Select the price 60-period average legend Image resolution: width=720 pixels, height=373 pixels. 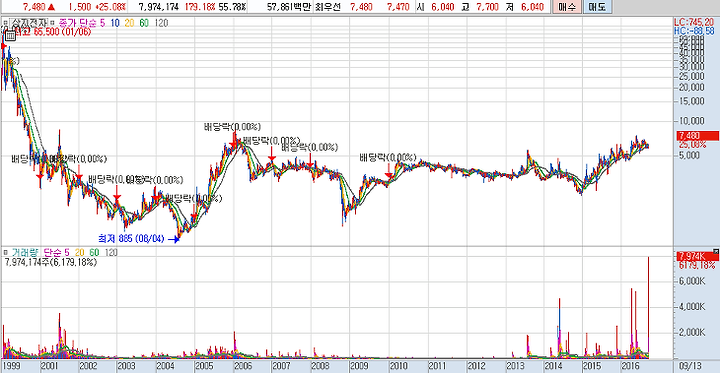point(144,23)
